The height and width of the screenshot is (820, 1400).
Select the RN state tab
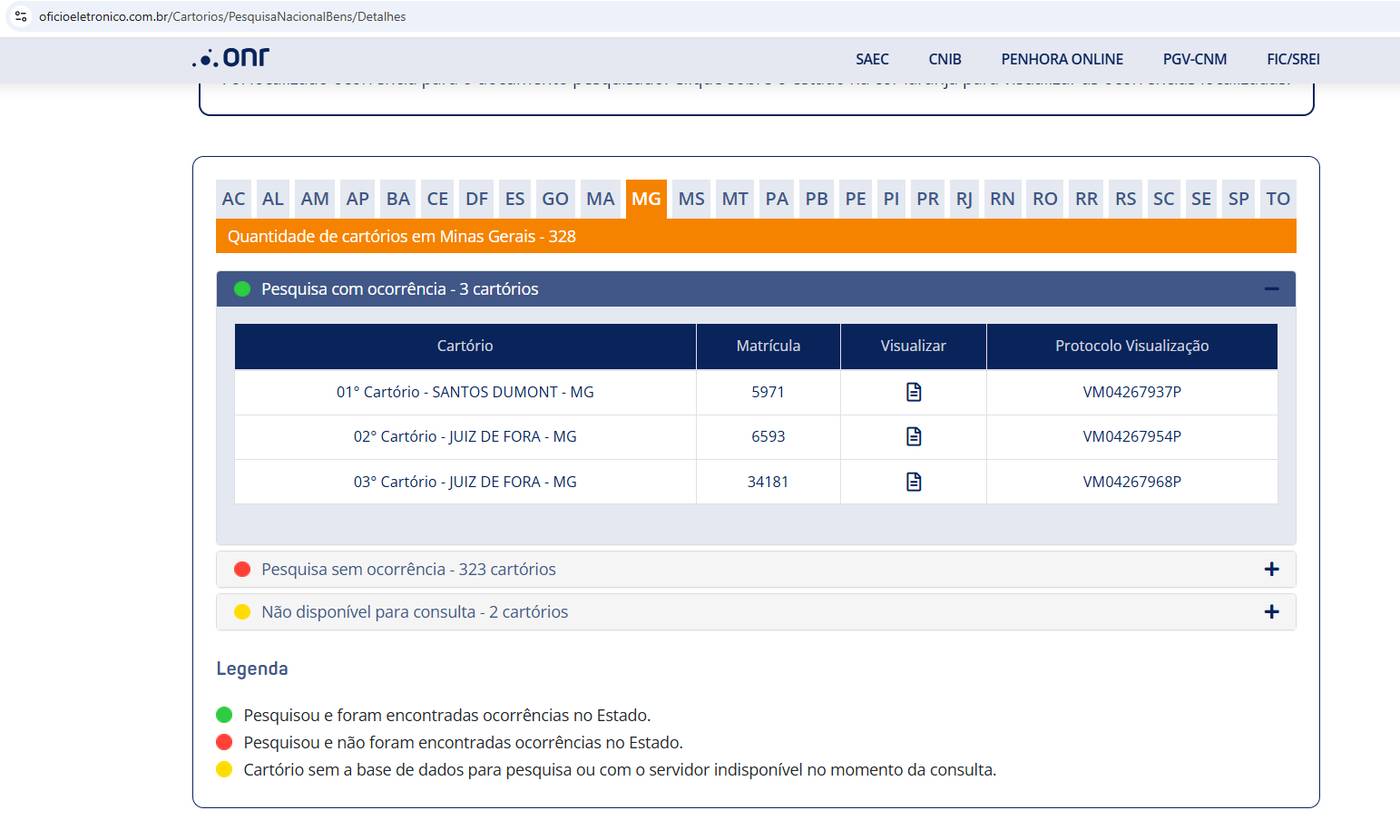click(1003, 199)
